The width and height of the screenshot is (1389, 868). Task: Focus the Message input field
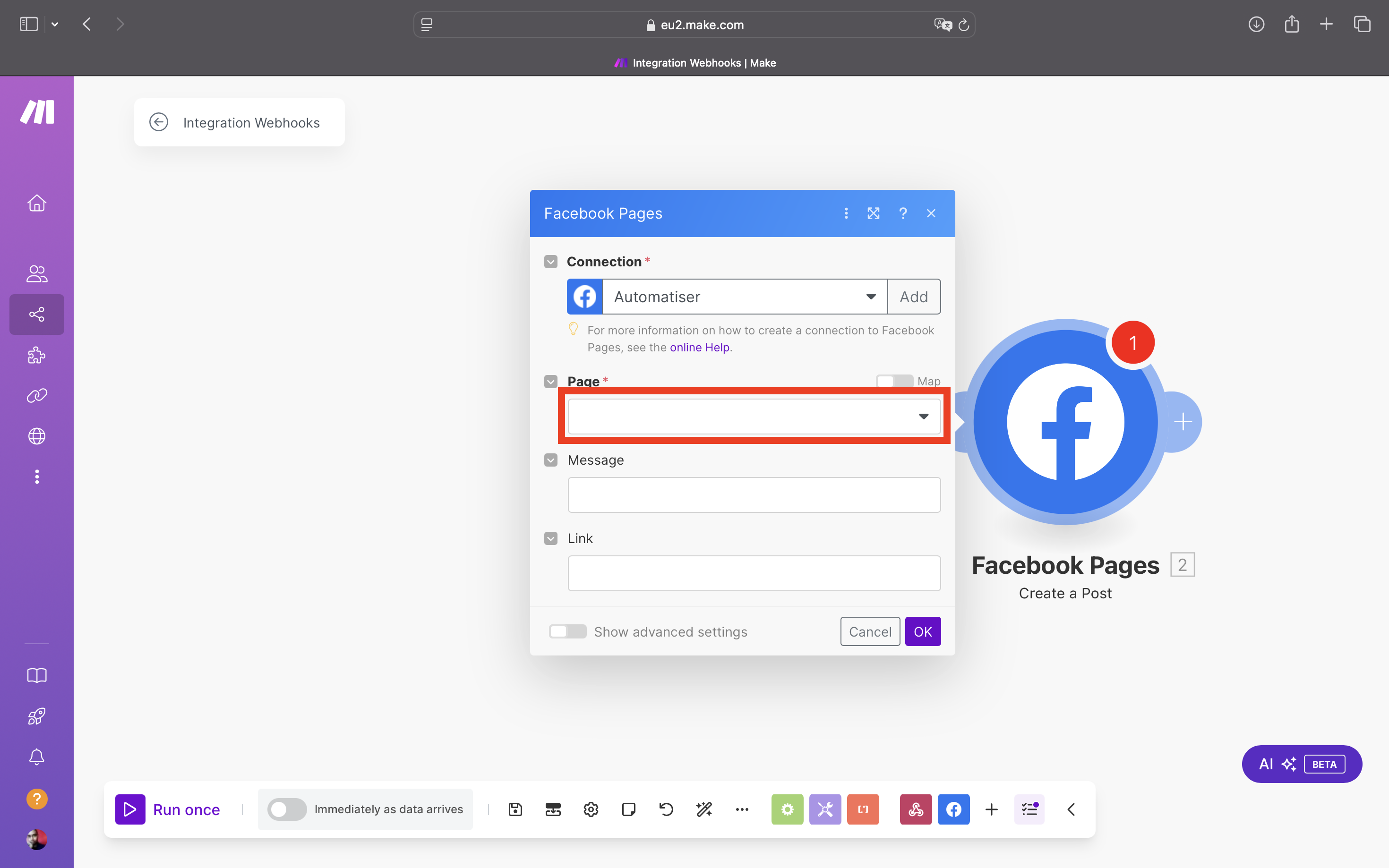(754, 495)
